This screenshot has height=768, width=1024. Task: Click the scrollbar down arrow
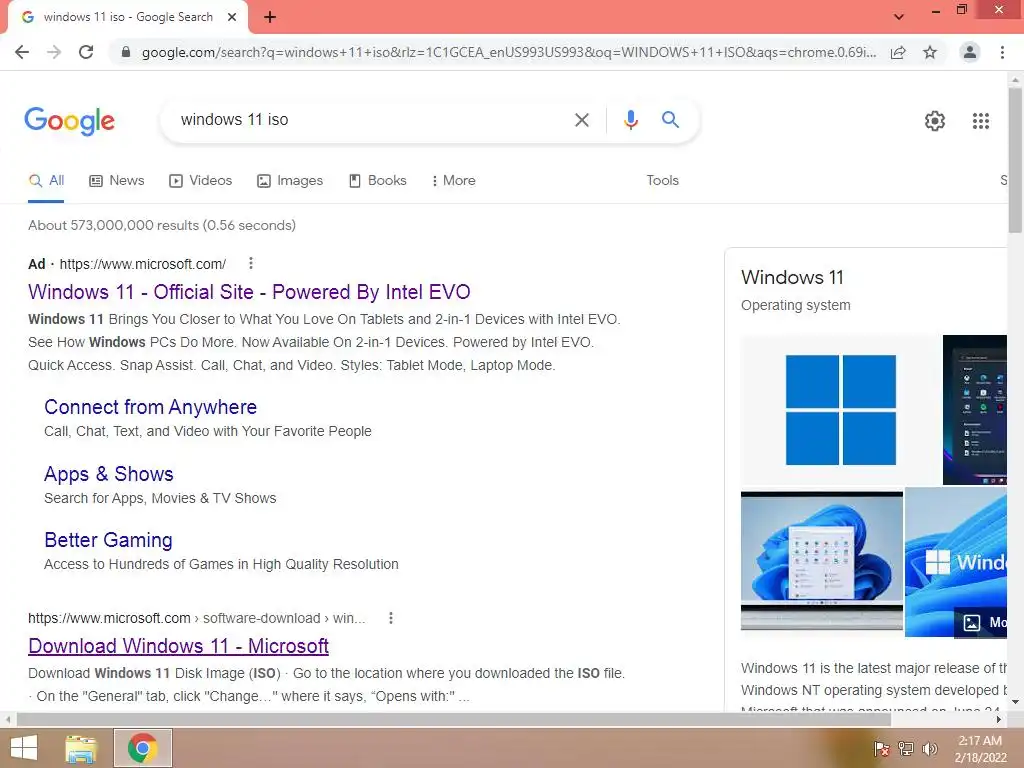(x=1015, y=703)
